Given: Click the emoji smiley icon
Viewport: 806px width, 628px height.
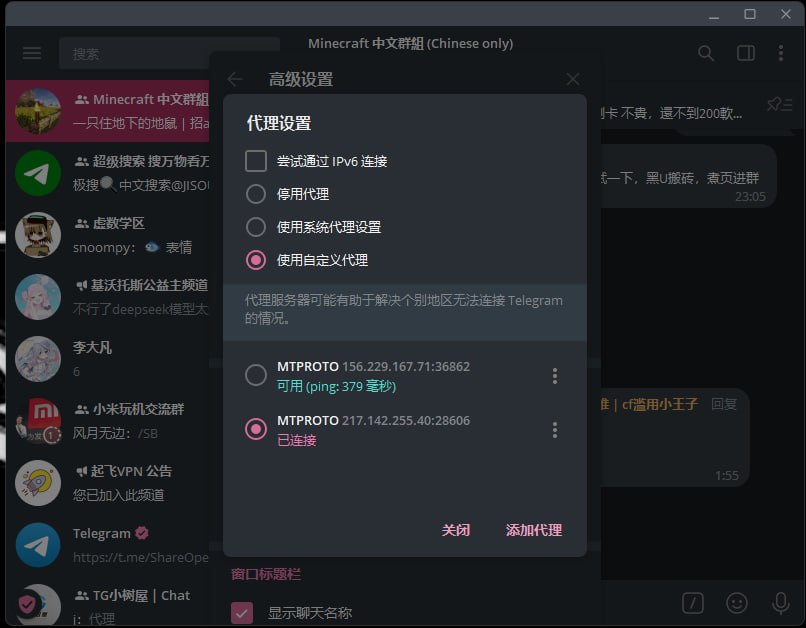Looking at the screenshot, I should tap(737, 602).
